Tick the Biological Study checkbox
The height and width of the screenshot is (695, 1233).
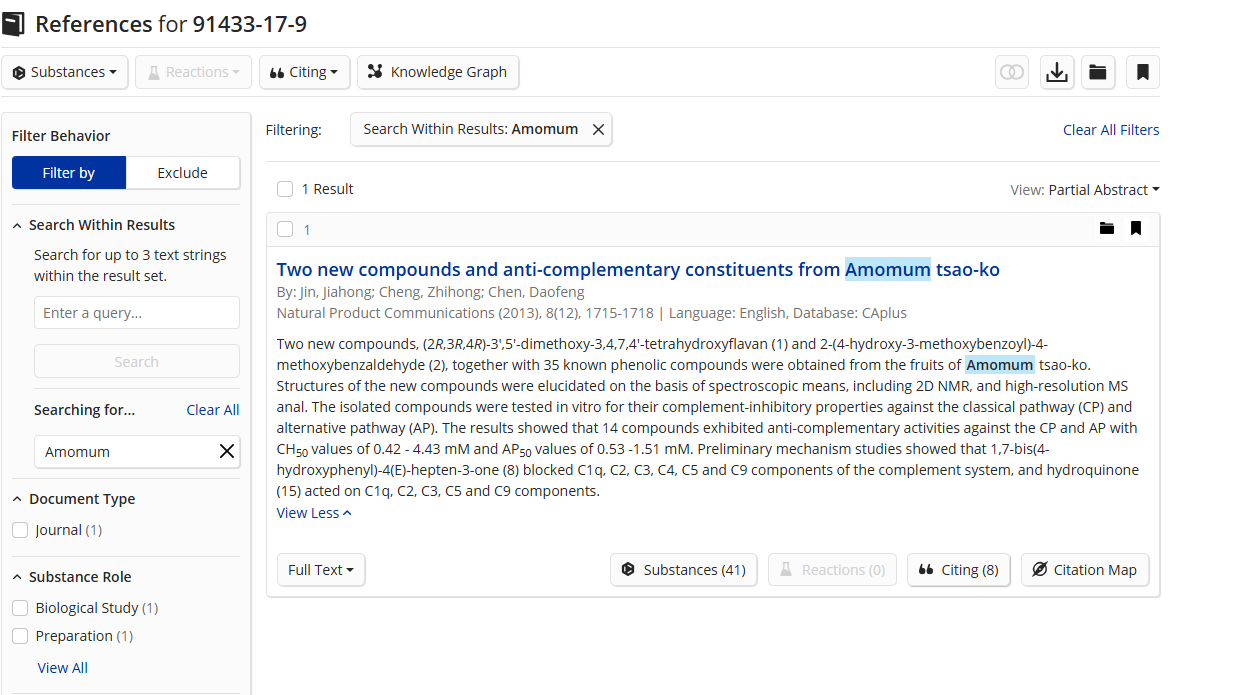point(20,608)
